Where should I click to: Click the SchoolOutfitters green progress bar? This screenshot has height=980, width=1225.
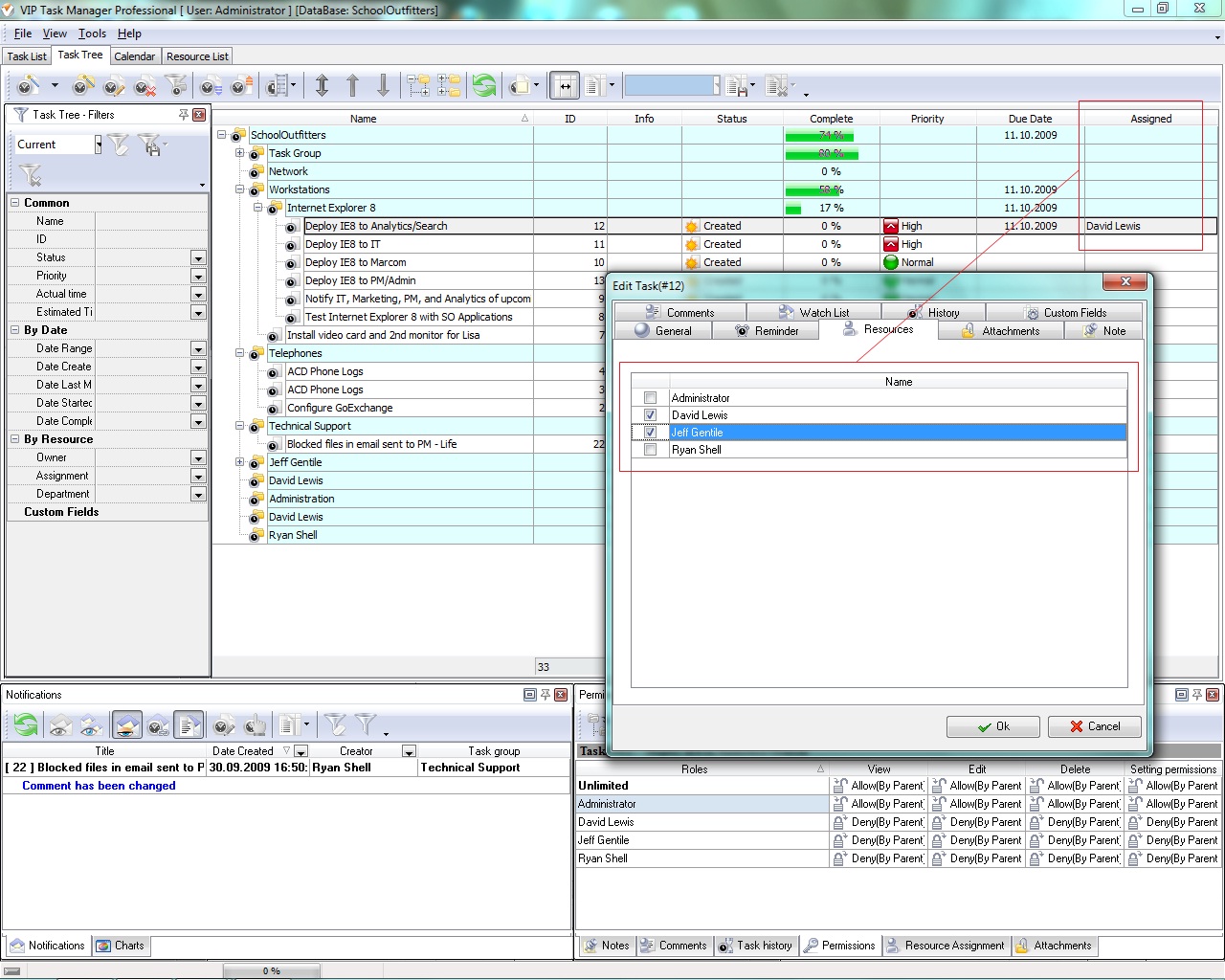[x=819, y=136]
